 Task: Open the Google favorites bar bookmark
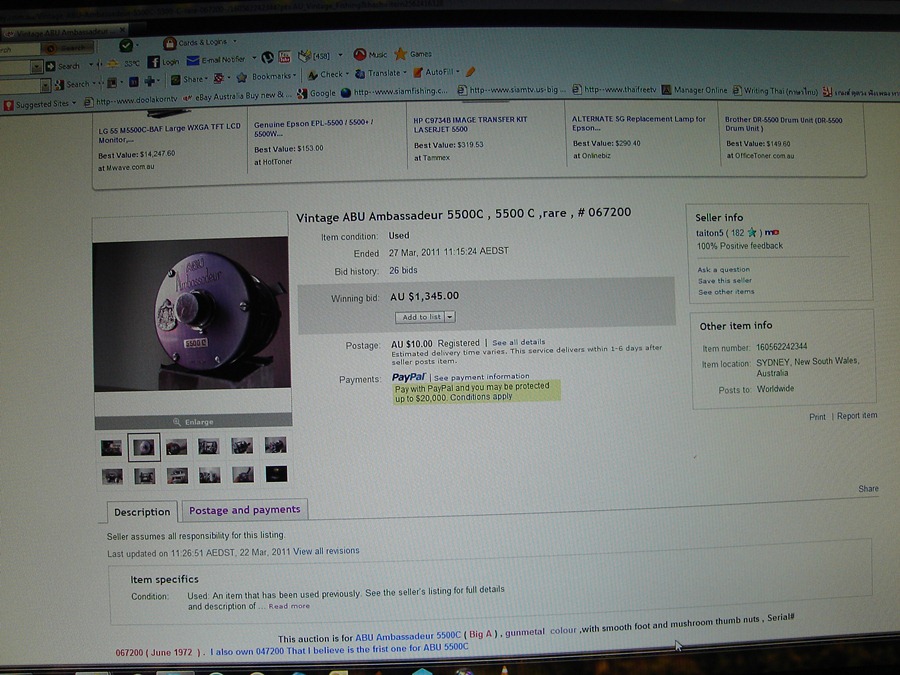pos(317,94)
